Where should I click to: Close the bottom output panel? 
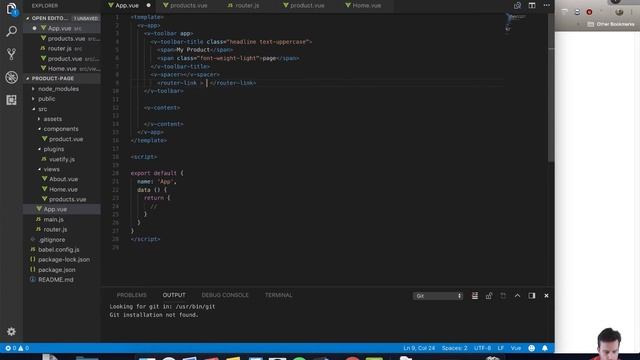click(546, 296)
